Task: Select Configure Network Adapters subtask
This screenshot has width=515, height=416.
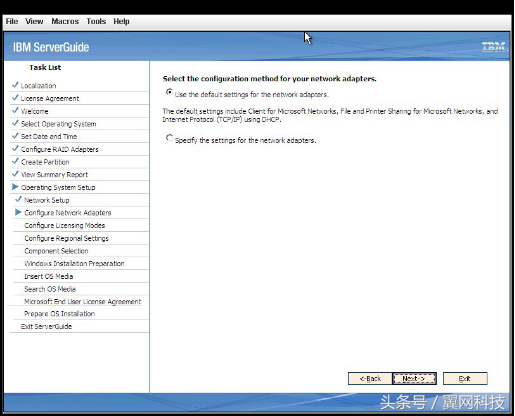Action: tap(68, 213)
